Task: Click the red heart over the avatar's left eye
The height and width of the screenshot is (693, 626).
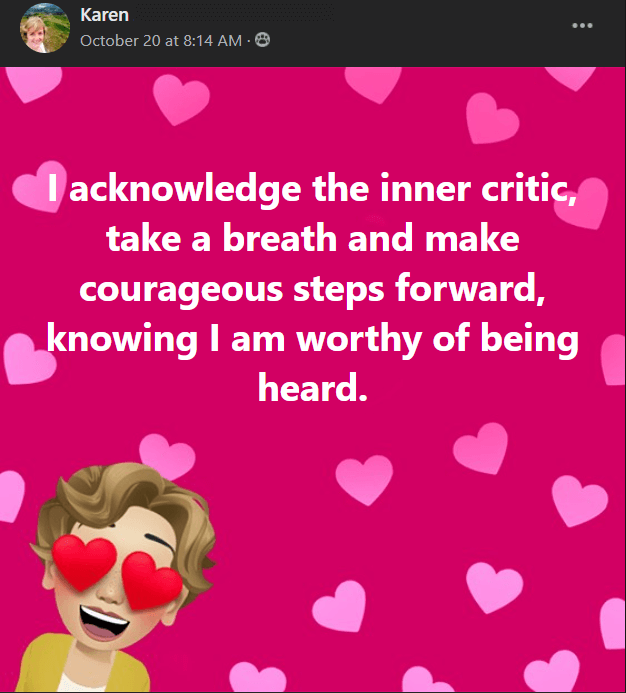Action: coord(84,562)
